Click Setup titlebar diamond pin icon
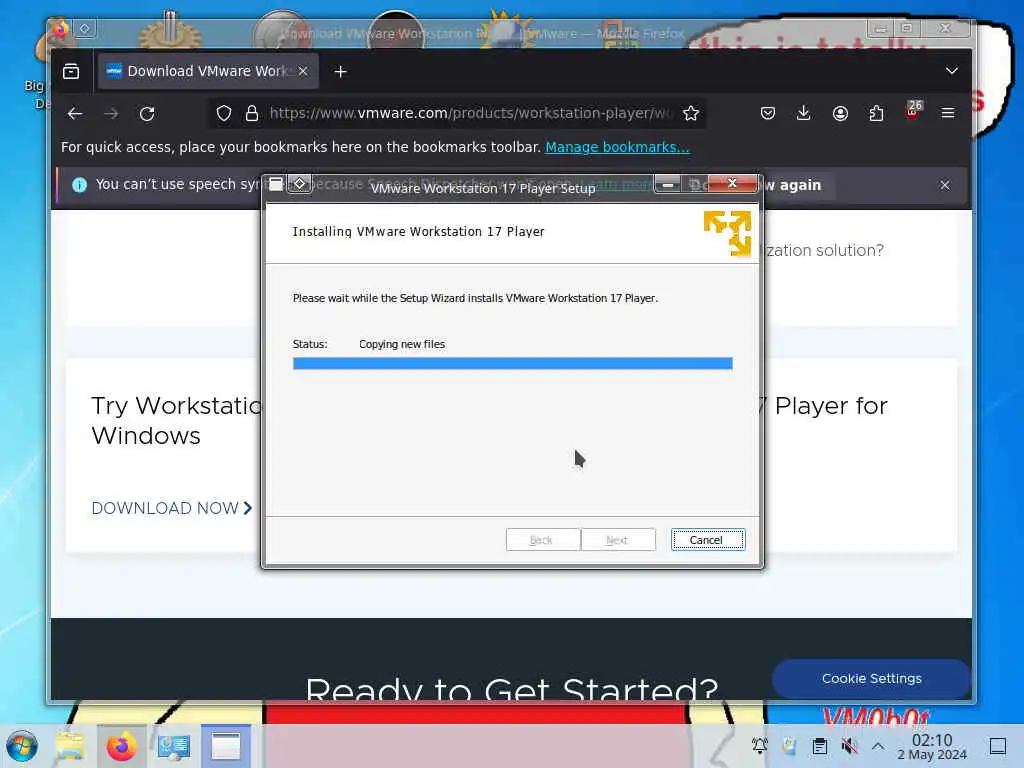Viewport: 1024px width, 768px height. (300, 184)
